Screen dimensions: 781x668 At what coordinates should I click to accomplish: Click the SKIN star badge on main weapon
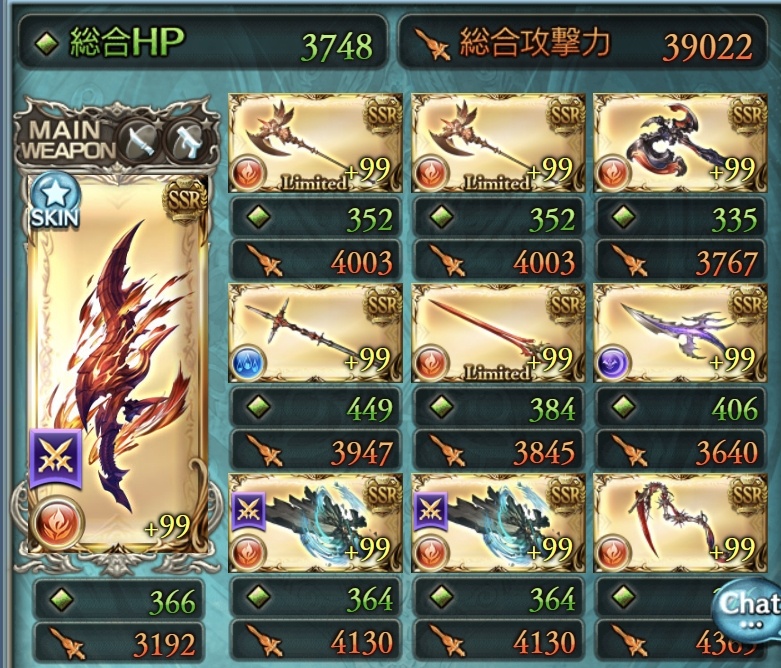55,202
